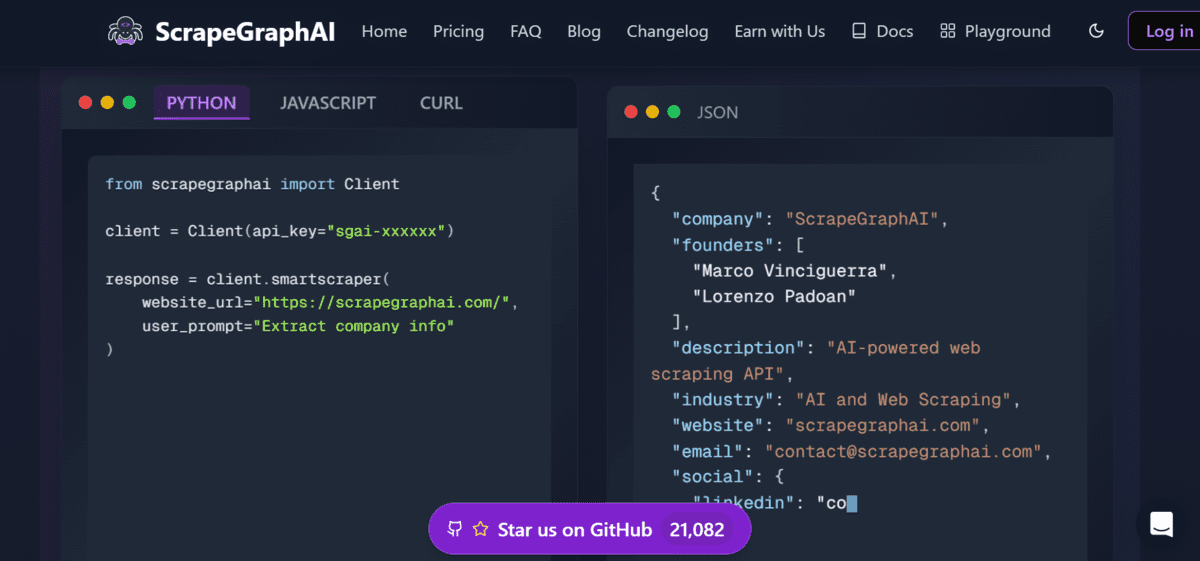This screenshot has width=1200, height=561.
Task: Switch to the CURL code tab
Action: (x=441, y=103)
